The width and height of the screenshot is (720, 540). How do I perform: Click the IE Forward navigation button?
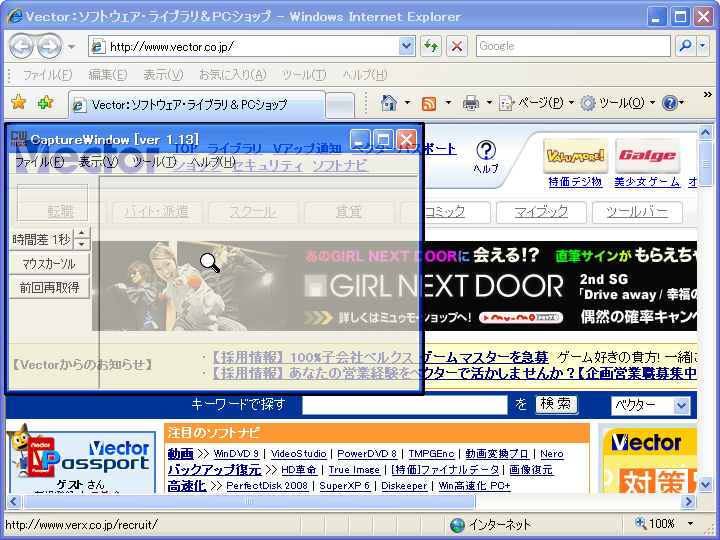point(49,46)
